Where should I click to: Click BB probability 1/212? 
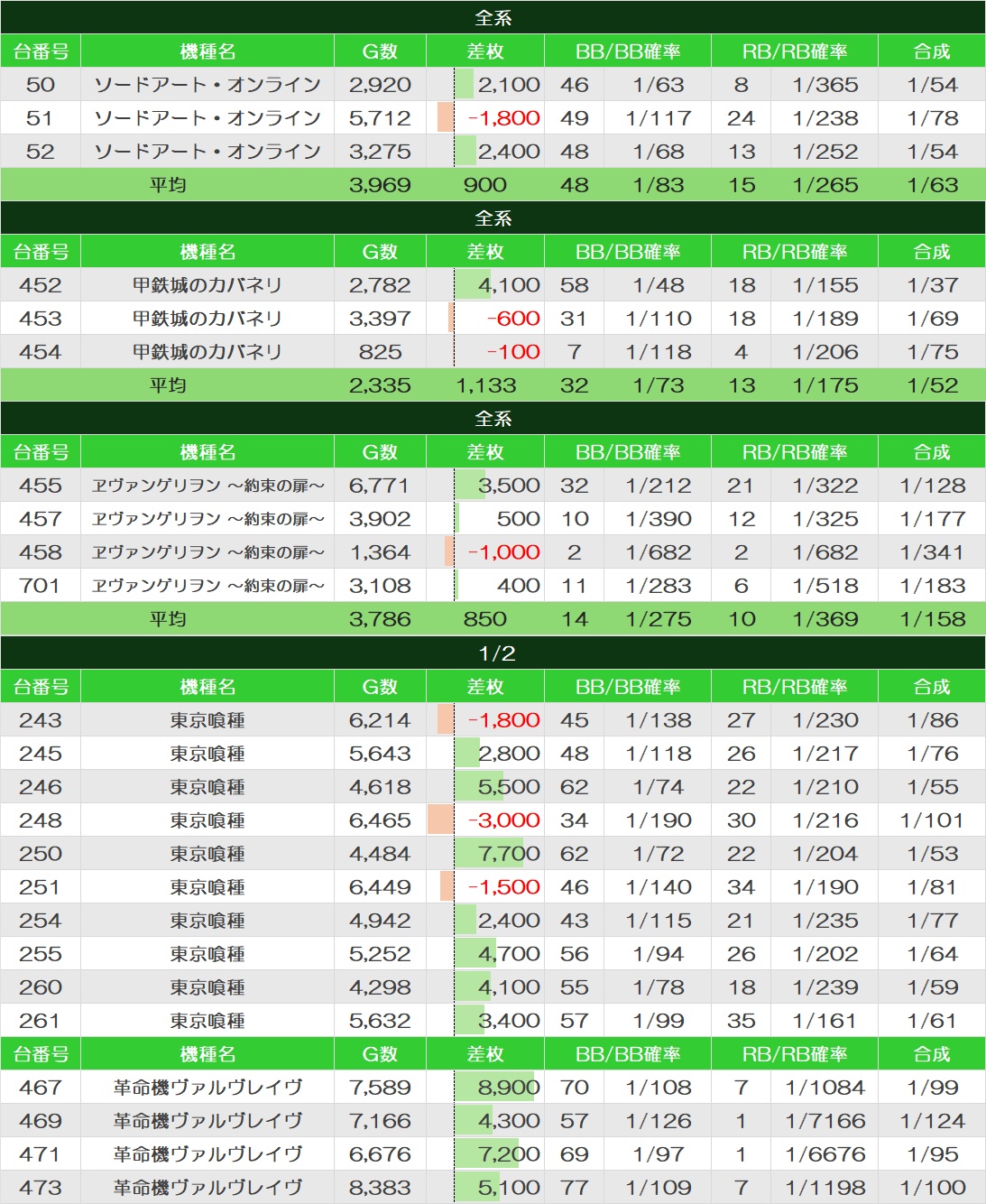point(659,486)
